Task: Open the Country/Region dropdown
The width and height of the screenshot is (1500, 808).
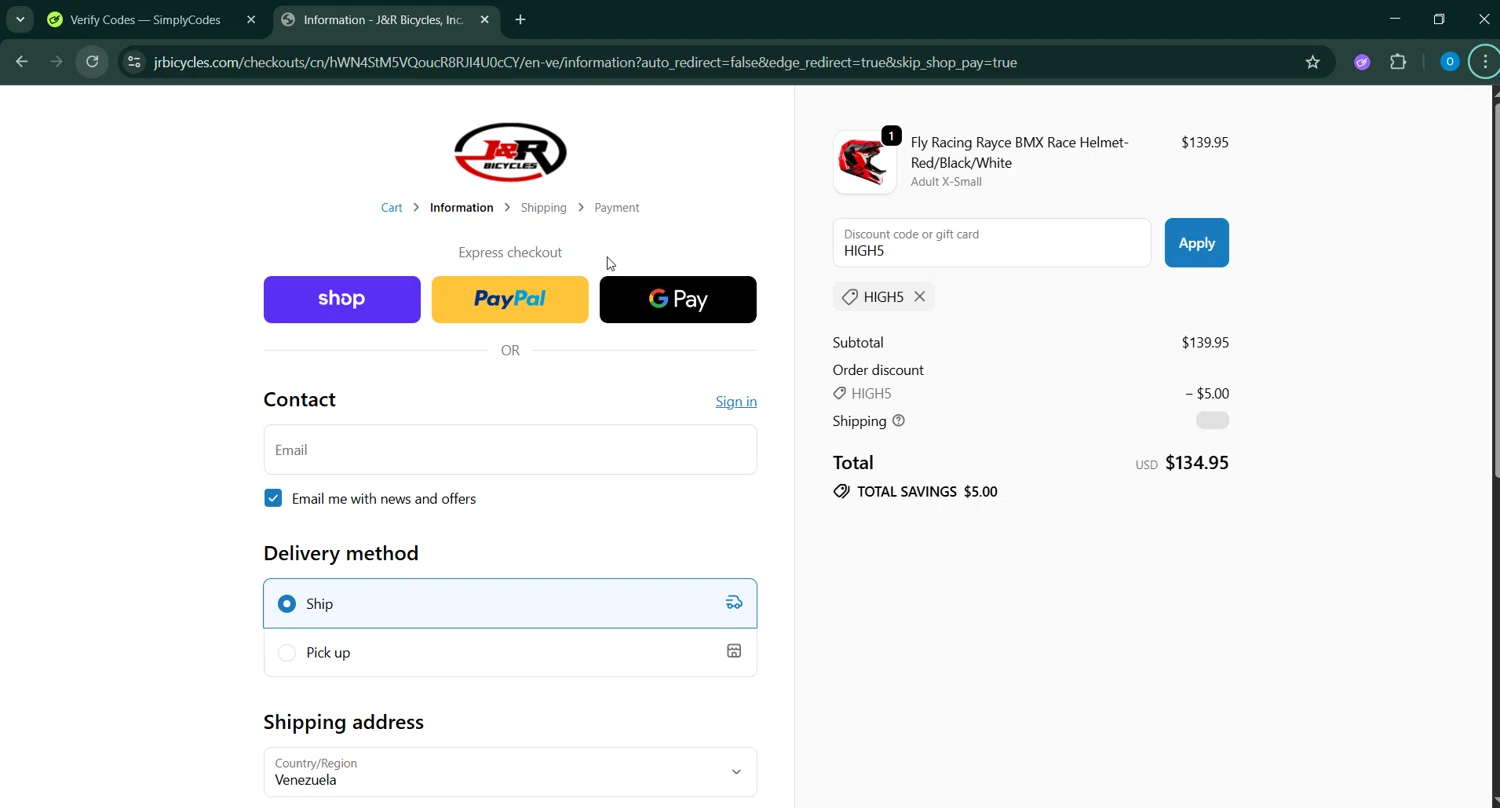Action: point(510,772)
